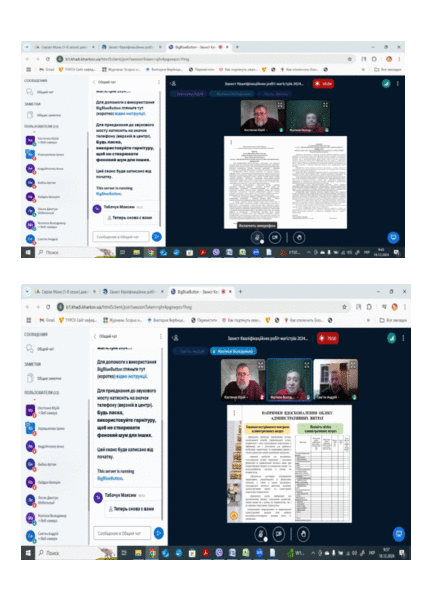Open chat options three-dot menu in lower screenshot
This screenshot has height=600, width=424.
tap(161, 336)
